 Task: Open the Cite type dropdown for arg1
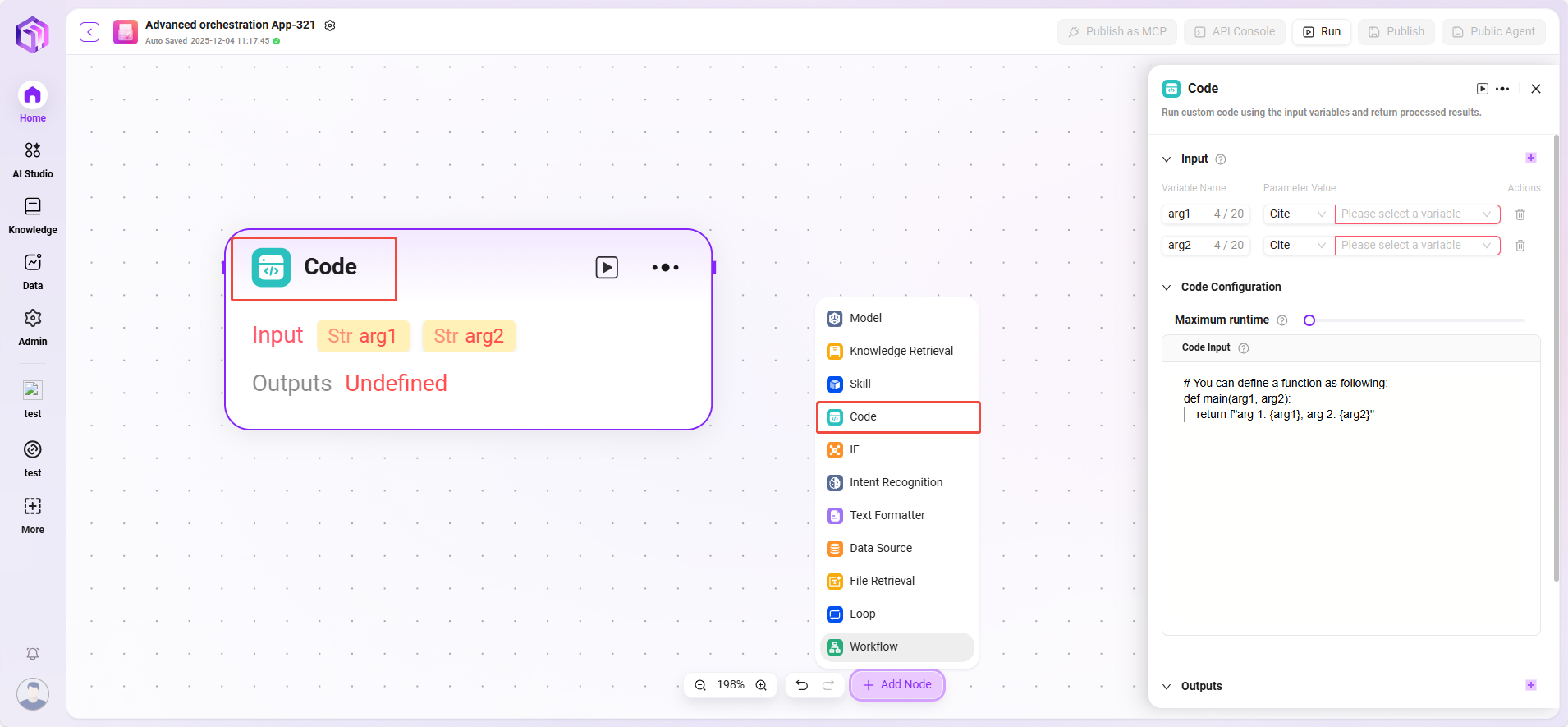click(1297, 214)
